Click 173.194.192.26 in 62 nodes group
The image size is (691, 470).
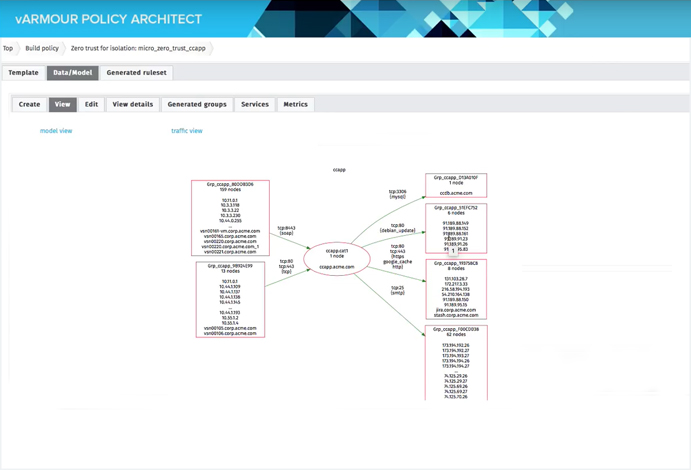click(456, 345)
